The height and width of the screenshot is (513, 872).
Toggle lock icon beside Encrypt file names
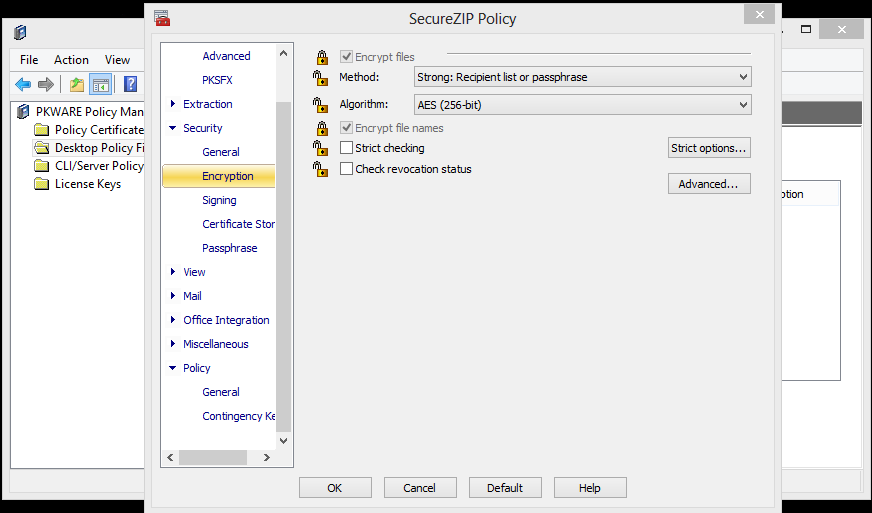click(321, 129)
